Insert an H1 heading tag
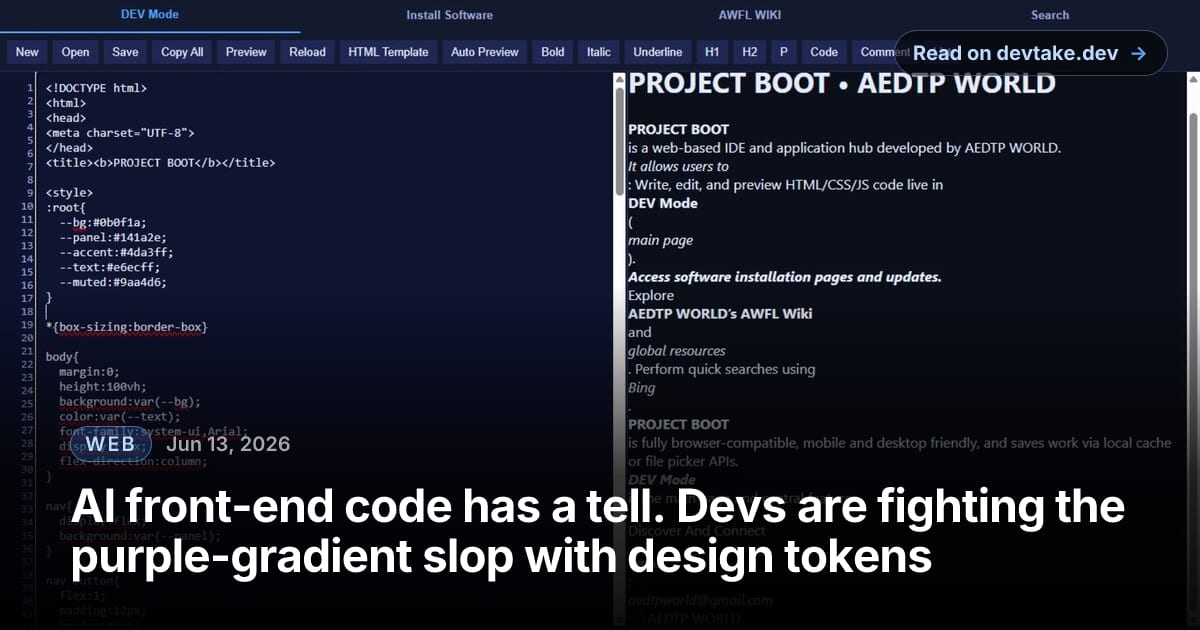1200x630 pixels. [712, 52]
